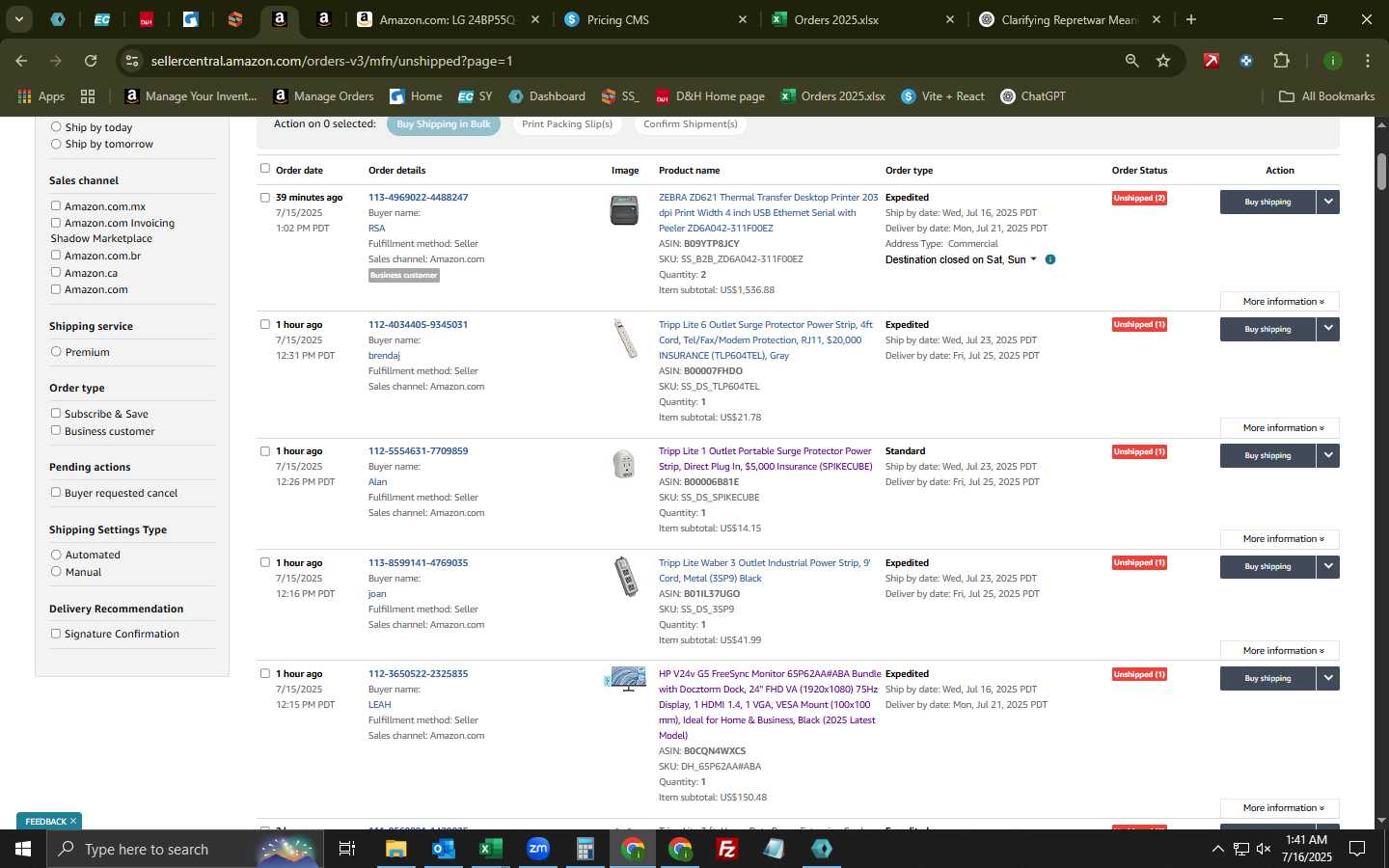Check Signature Confirmation filter

coord(56,633)
